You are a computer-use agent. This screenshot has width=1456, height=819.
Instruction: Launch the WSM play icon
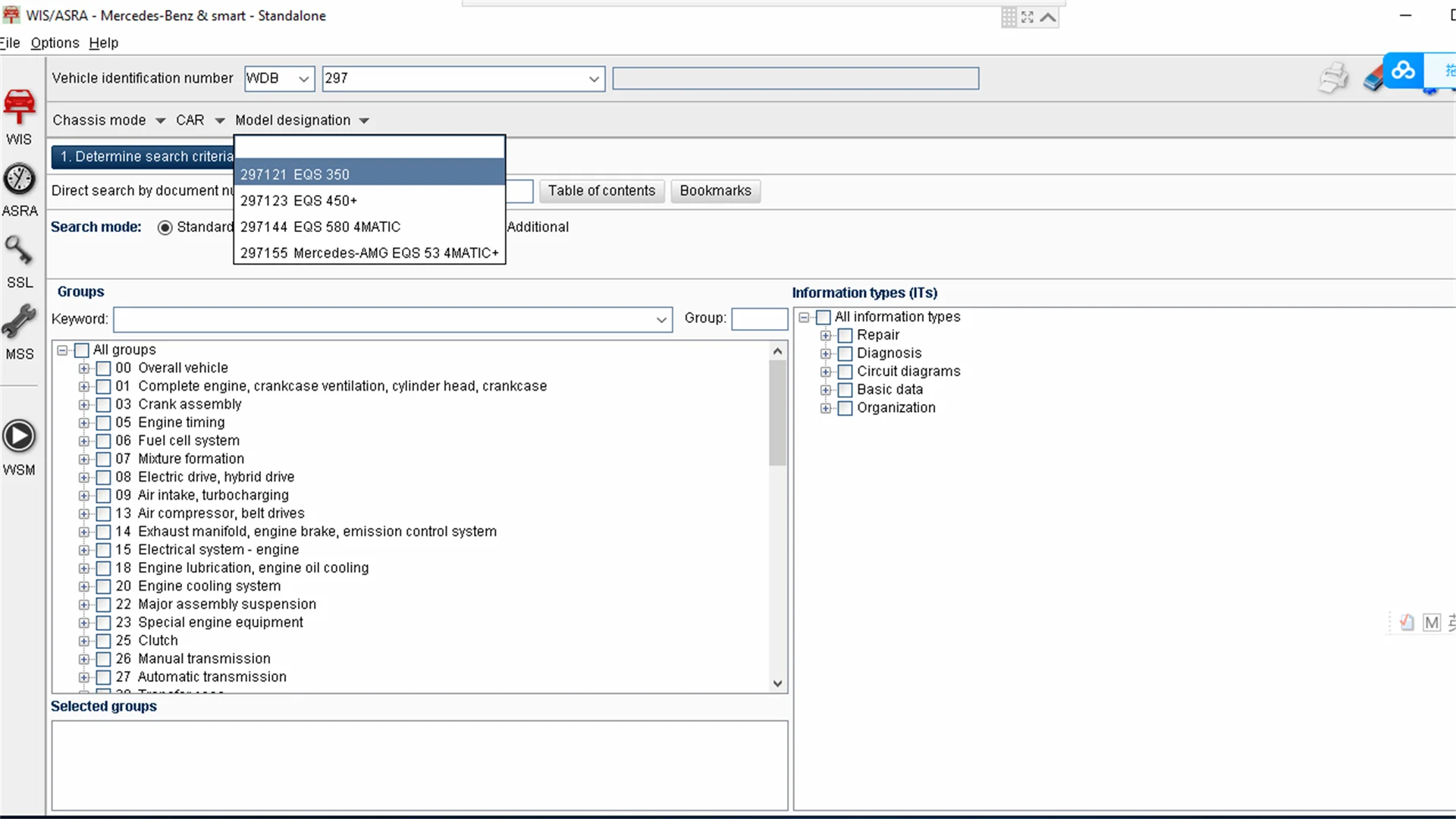click(x=19, y=437)
